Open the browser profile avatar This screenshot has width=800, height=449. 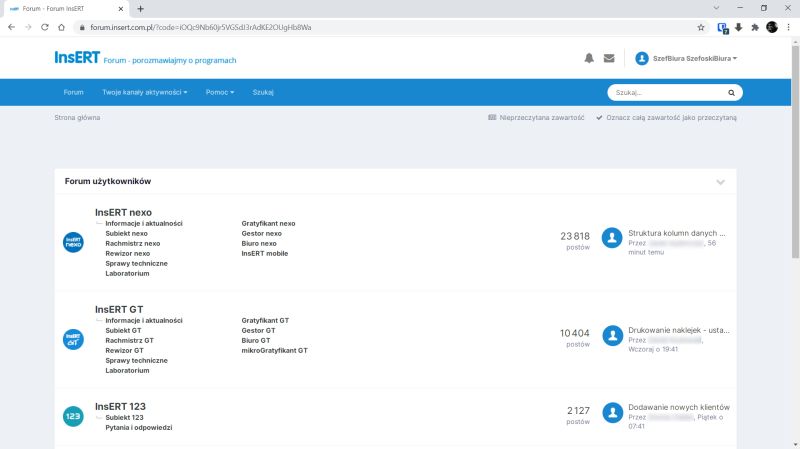tap(772, 28)
